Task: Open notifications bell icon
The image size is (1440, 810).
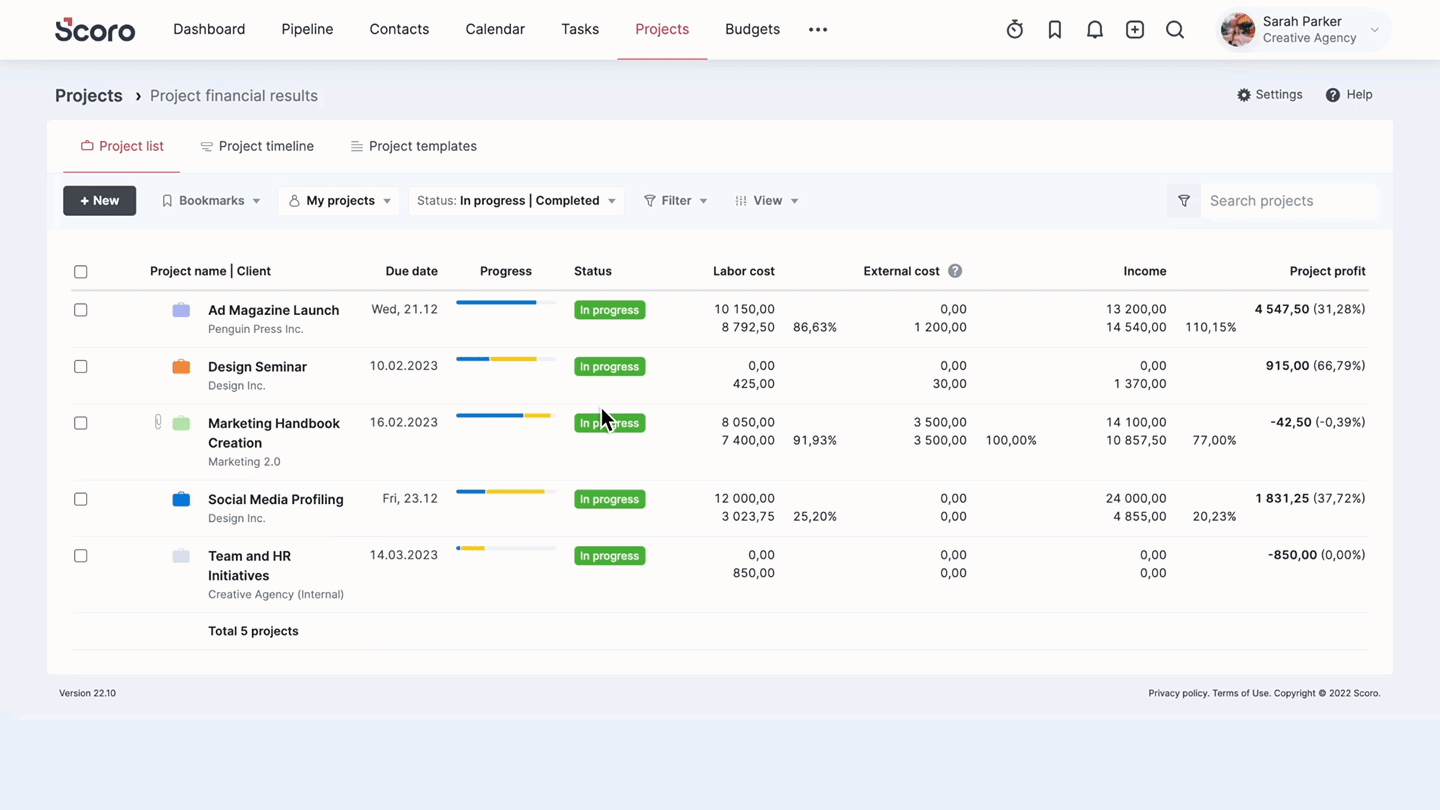Action: (1095, 30)
